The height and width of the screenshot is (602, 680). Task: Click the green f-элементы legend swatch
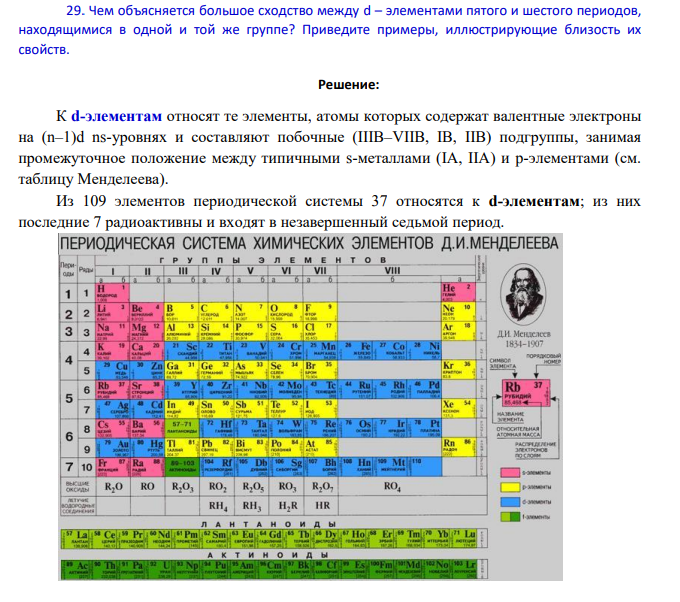[x=510, y=517]
